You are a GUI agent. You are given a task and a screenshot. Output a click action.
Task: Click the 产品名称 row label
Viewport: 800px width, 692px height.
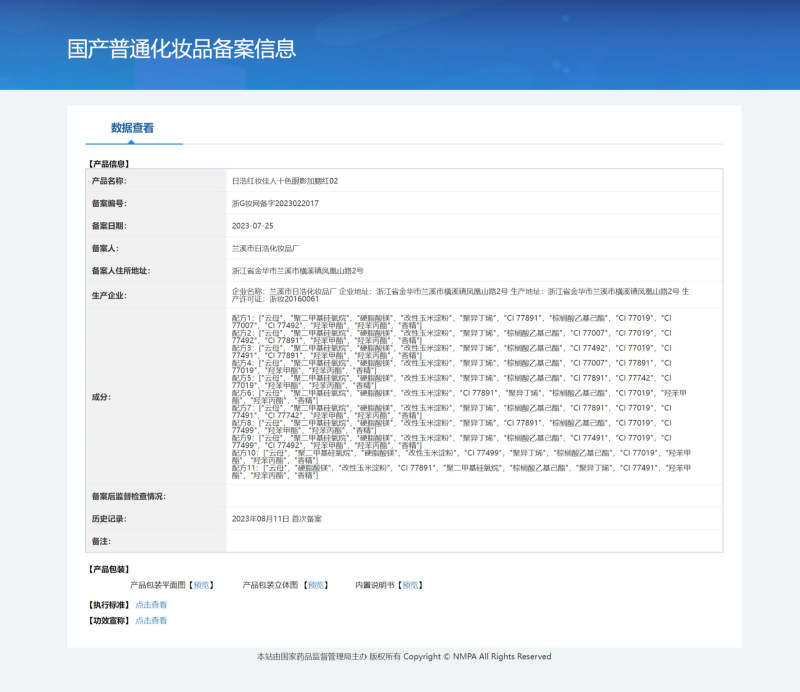pyautogui.click(x=109, y=181)
